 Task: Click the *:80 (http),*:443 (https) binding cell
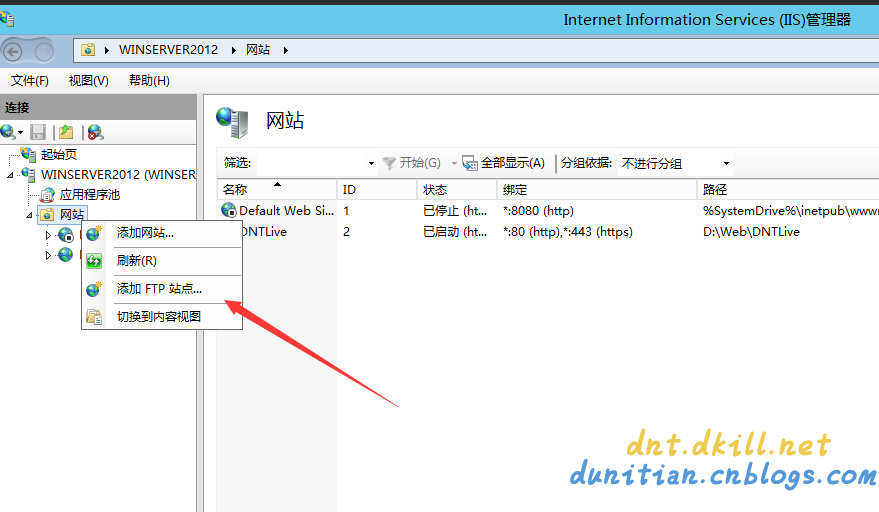[568, 232]
